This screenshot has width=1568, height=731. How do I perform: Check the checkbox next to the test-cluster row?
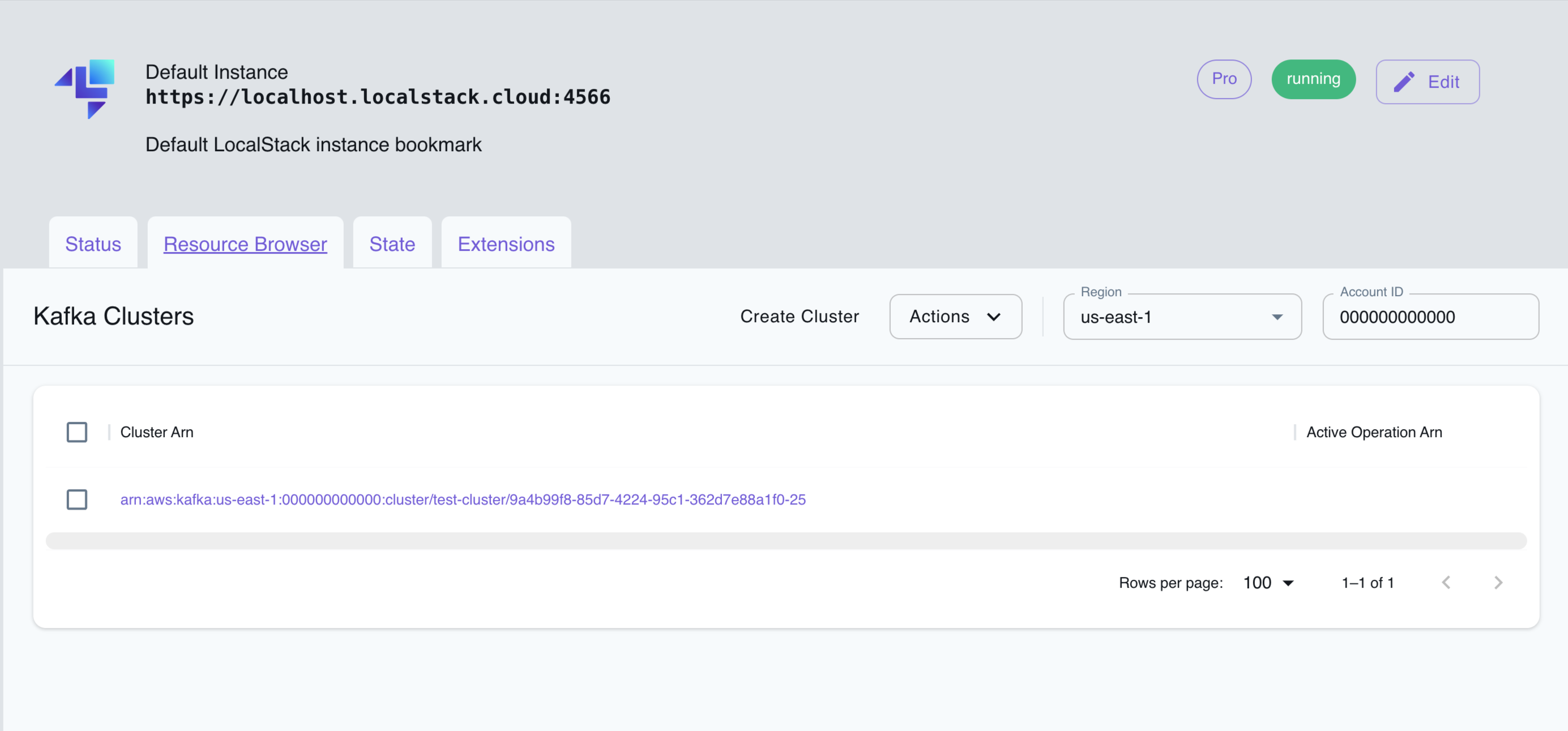point(76,499)
